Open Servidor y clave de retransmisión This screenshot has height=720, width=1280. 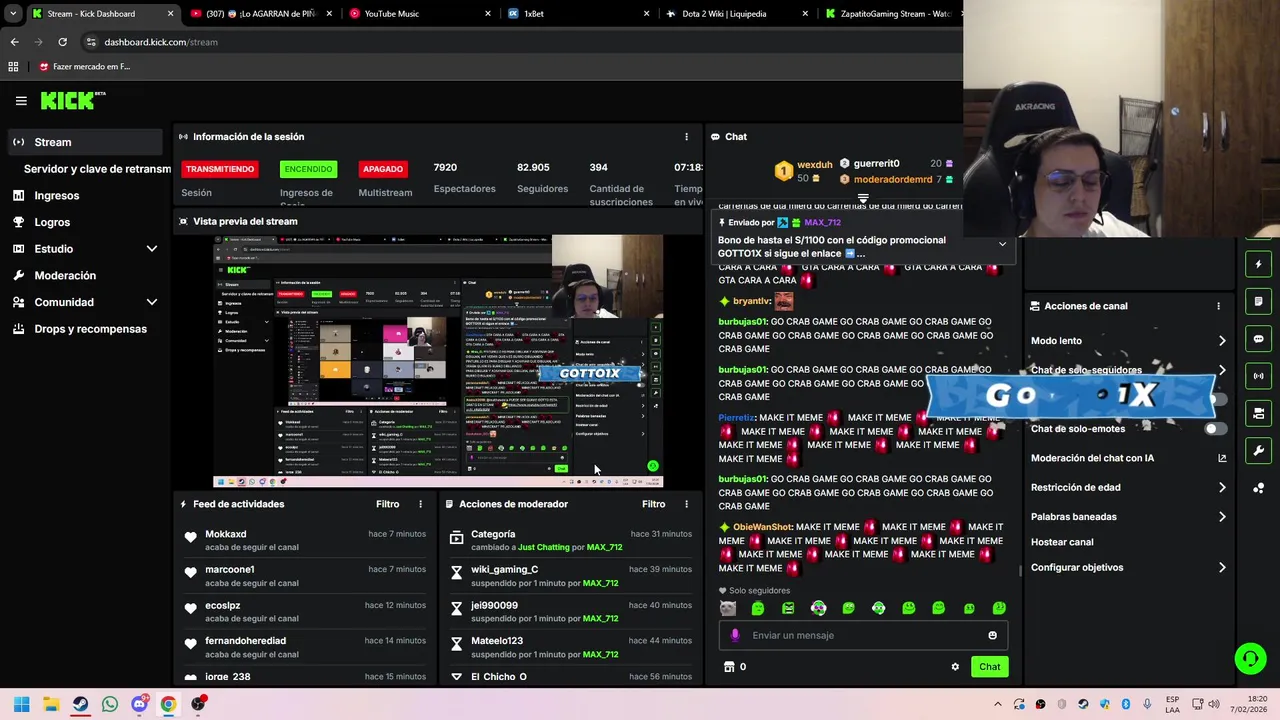click(x=97, y=169)
